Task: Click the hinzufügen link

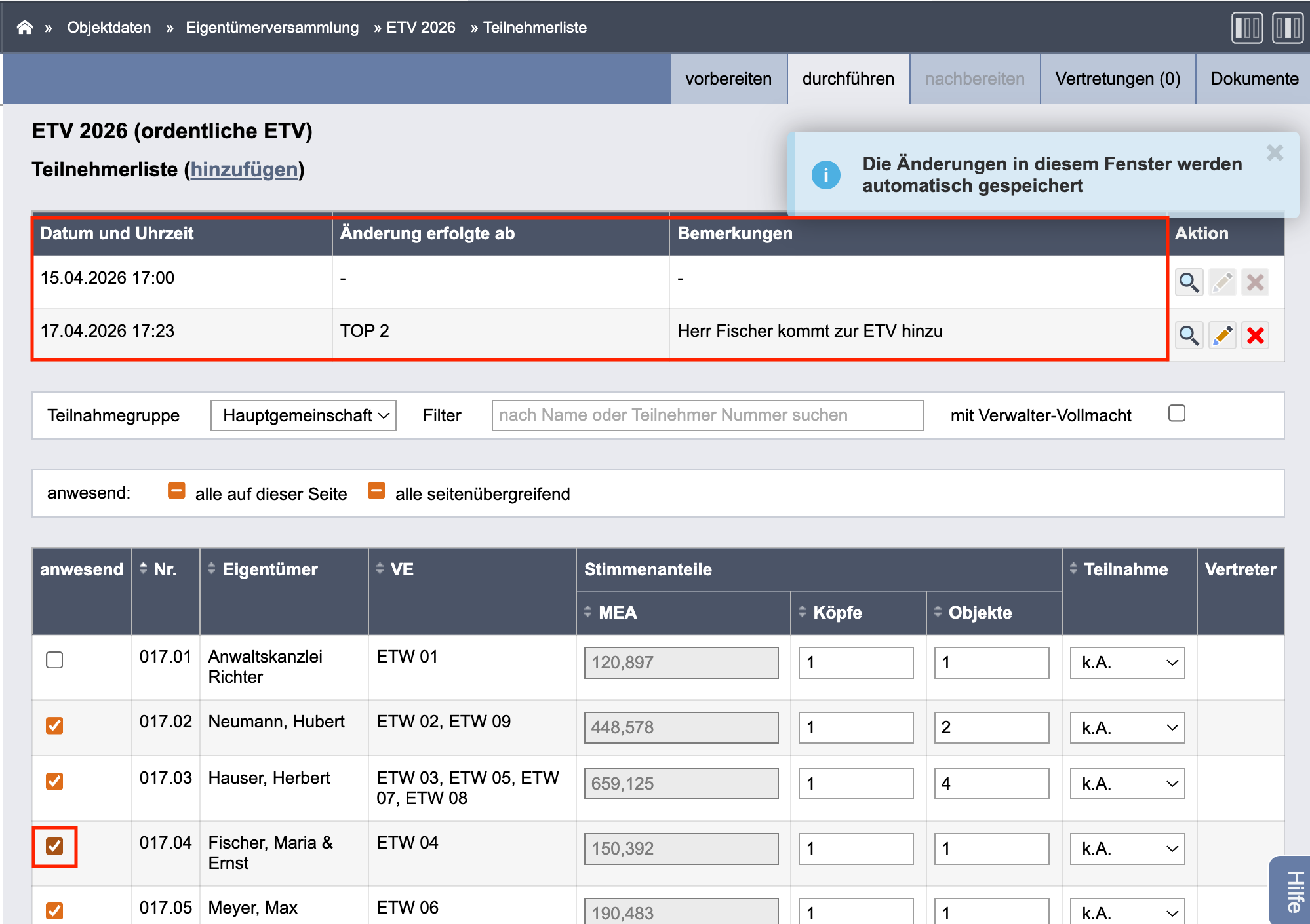Action: [x=244, y=169]
